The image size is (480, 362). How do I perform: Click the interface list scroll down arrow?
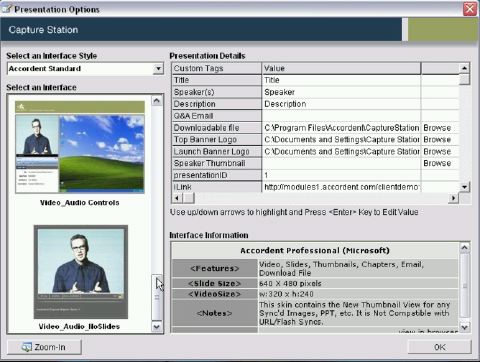click(x=157, y=327)
